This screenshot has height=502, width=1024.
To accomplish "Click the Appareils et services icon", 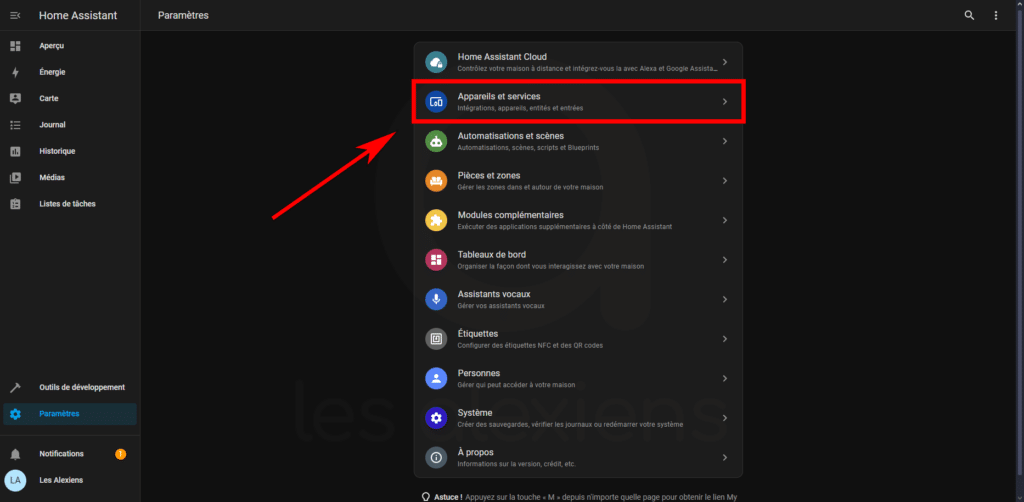I will 436,102.
